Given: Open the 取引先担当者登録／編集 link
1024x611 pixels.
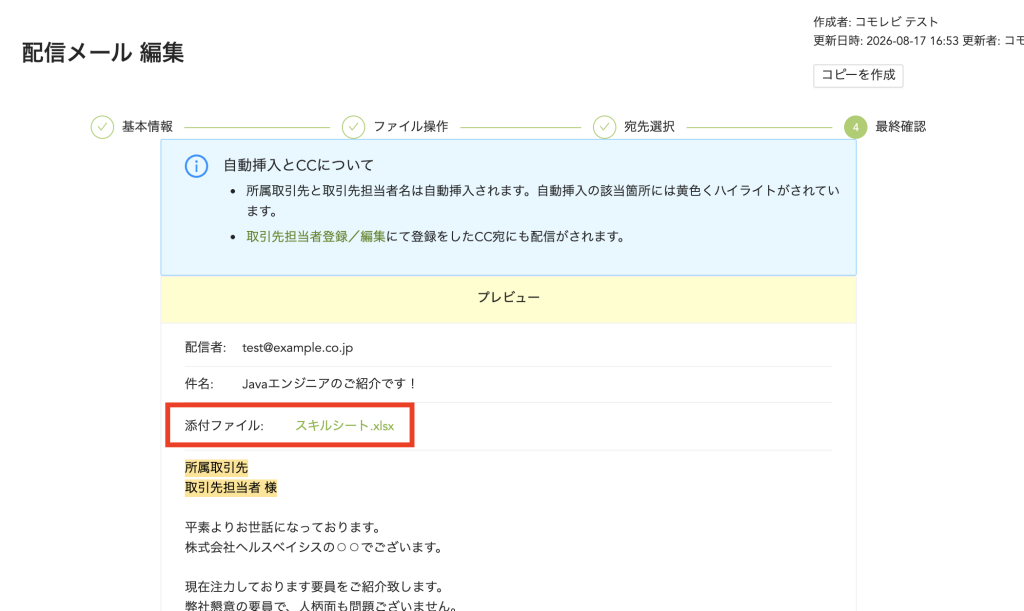Looking at the screenshot, I should 316,236.
